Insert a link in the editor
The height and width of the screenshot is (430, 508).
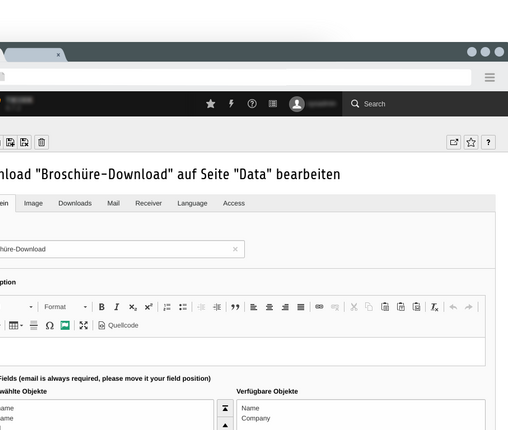point(319,307)
